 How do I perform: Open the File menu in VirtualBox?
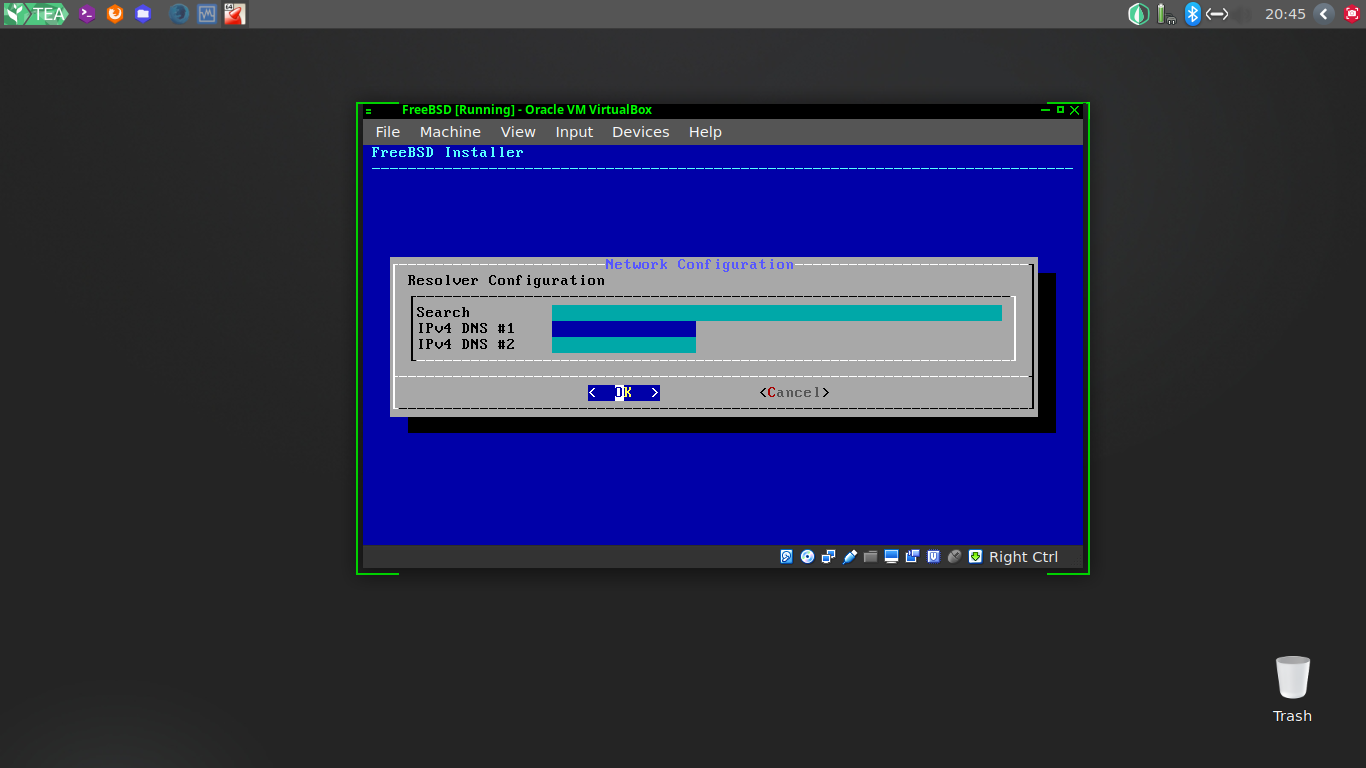click(388, 132)
